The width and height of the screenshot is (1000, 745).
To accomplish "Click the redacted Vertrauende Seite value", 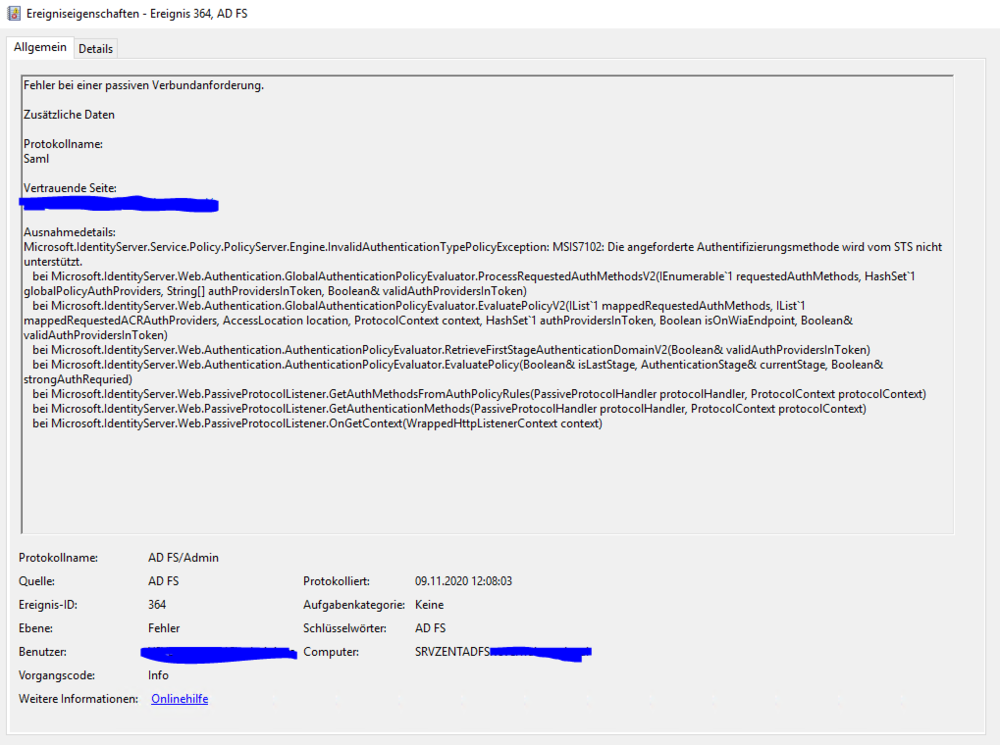I will [x=119, y=205].
